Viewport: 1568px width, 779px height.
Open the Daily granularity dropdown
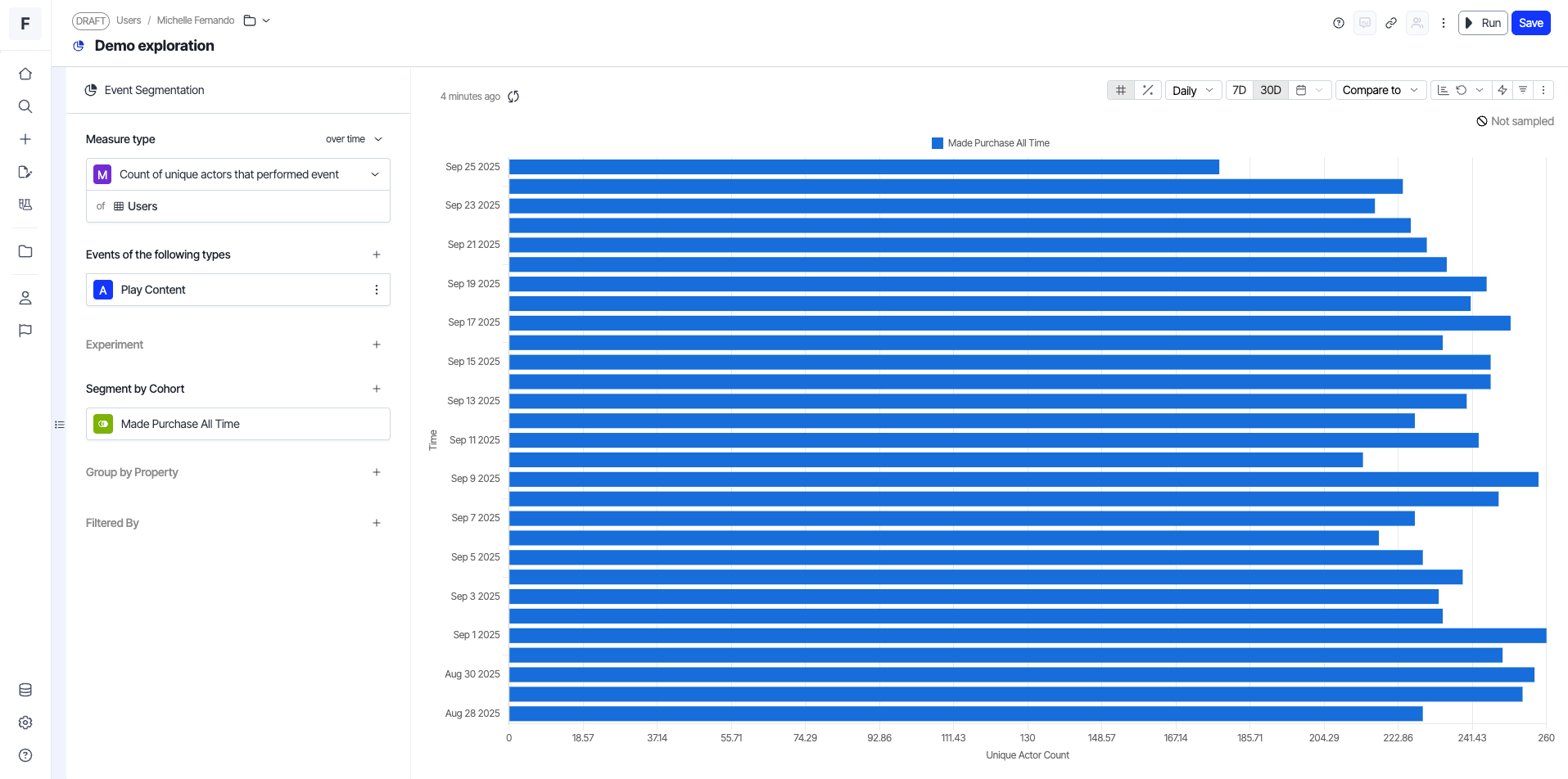[1192, 90]
